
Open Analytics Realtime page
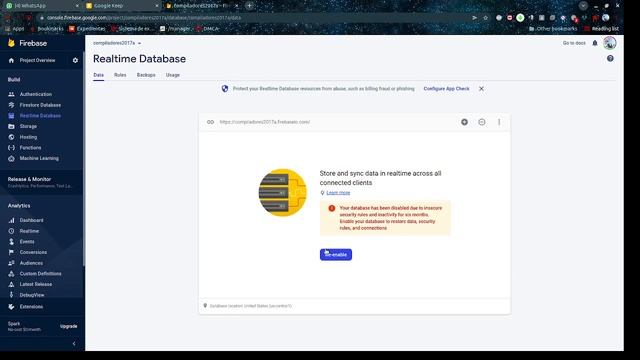pyautogui.click(x=29, y=231)
